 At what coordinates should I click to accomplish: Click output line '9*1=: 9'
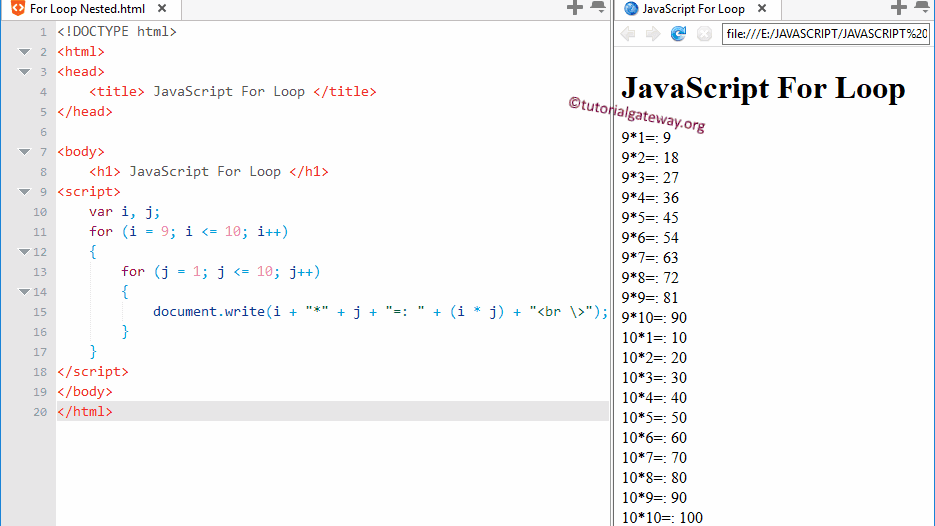[646, 138]
